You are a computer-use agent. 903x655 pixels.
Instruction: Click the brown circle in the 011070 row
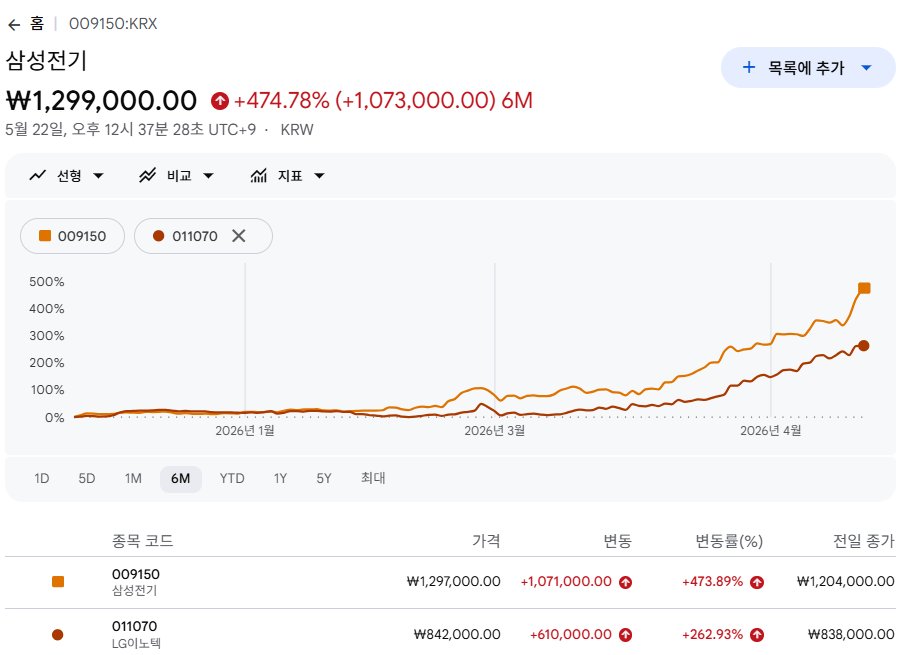click(58, 634)
